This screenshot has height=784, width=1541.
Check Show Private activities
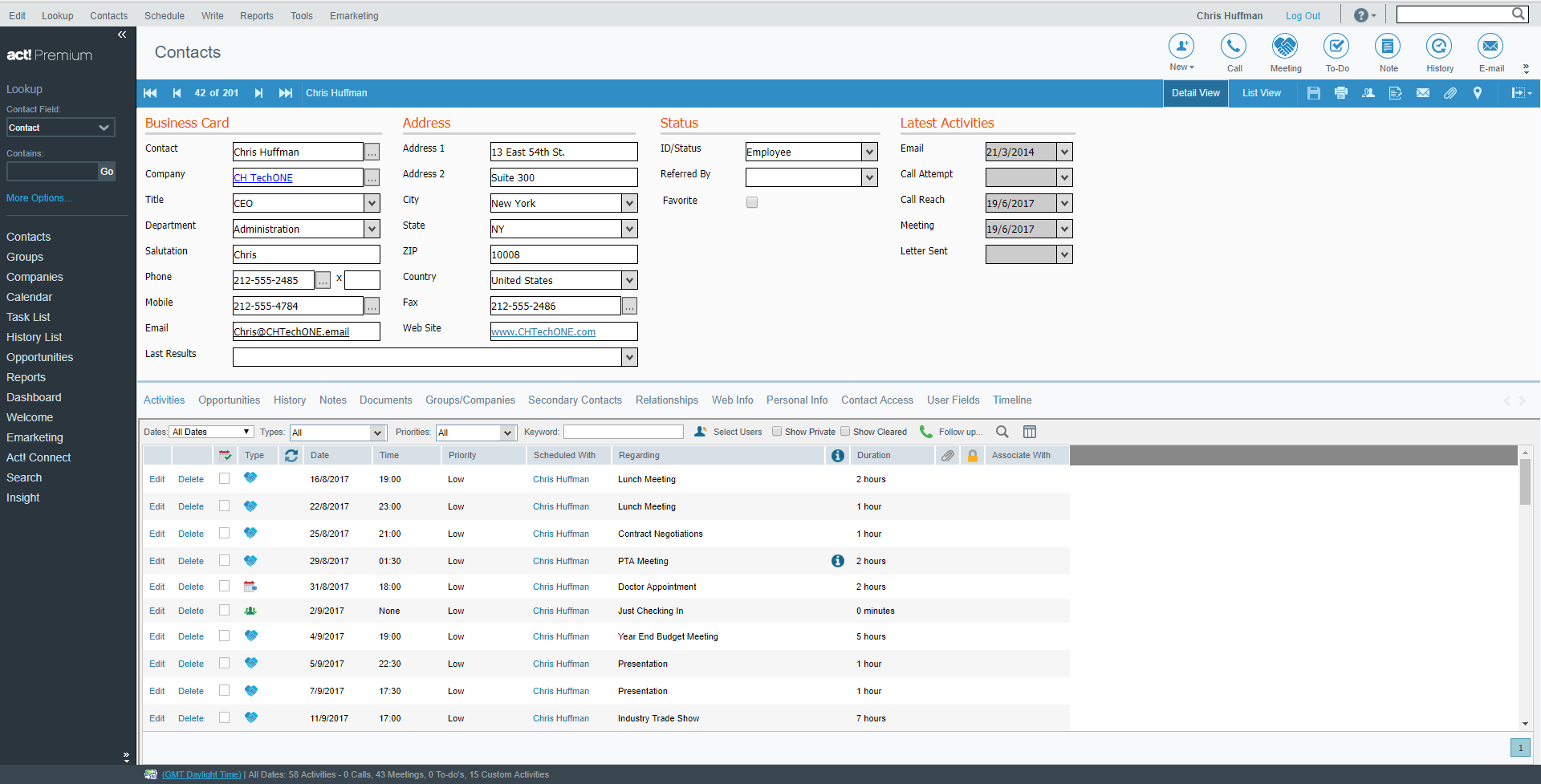pos(777,431)
